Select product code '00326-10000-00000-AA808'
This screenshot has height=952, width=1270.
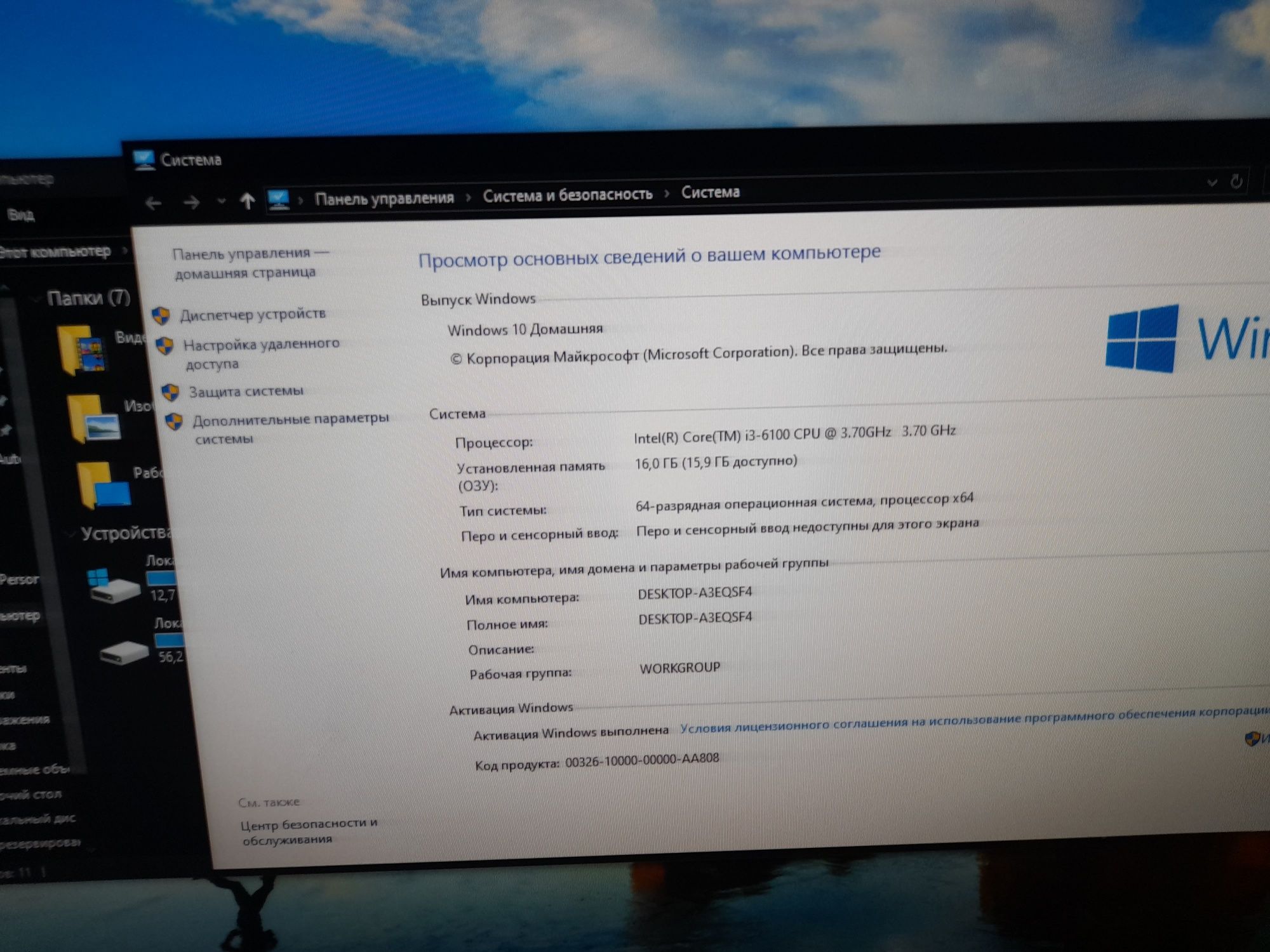click(x=642, y=760)
